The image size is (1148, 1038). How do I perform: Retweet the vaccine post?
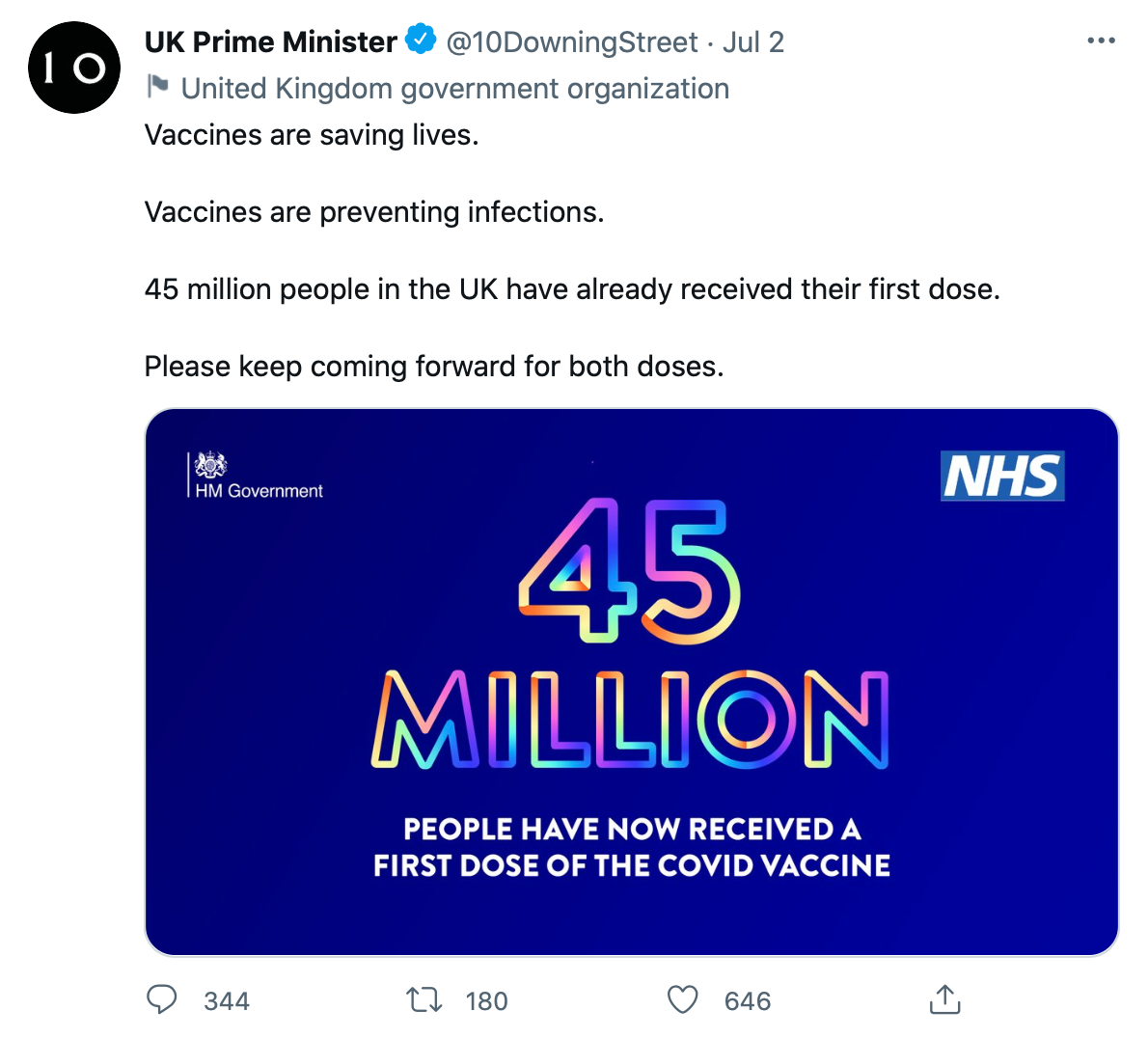[x=424, y=999]
